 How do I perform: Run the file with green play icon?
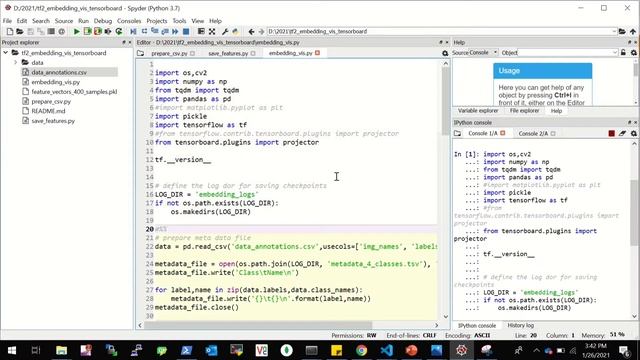76,31
